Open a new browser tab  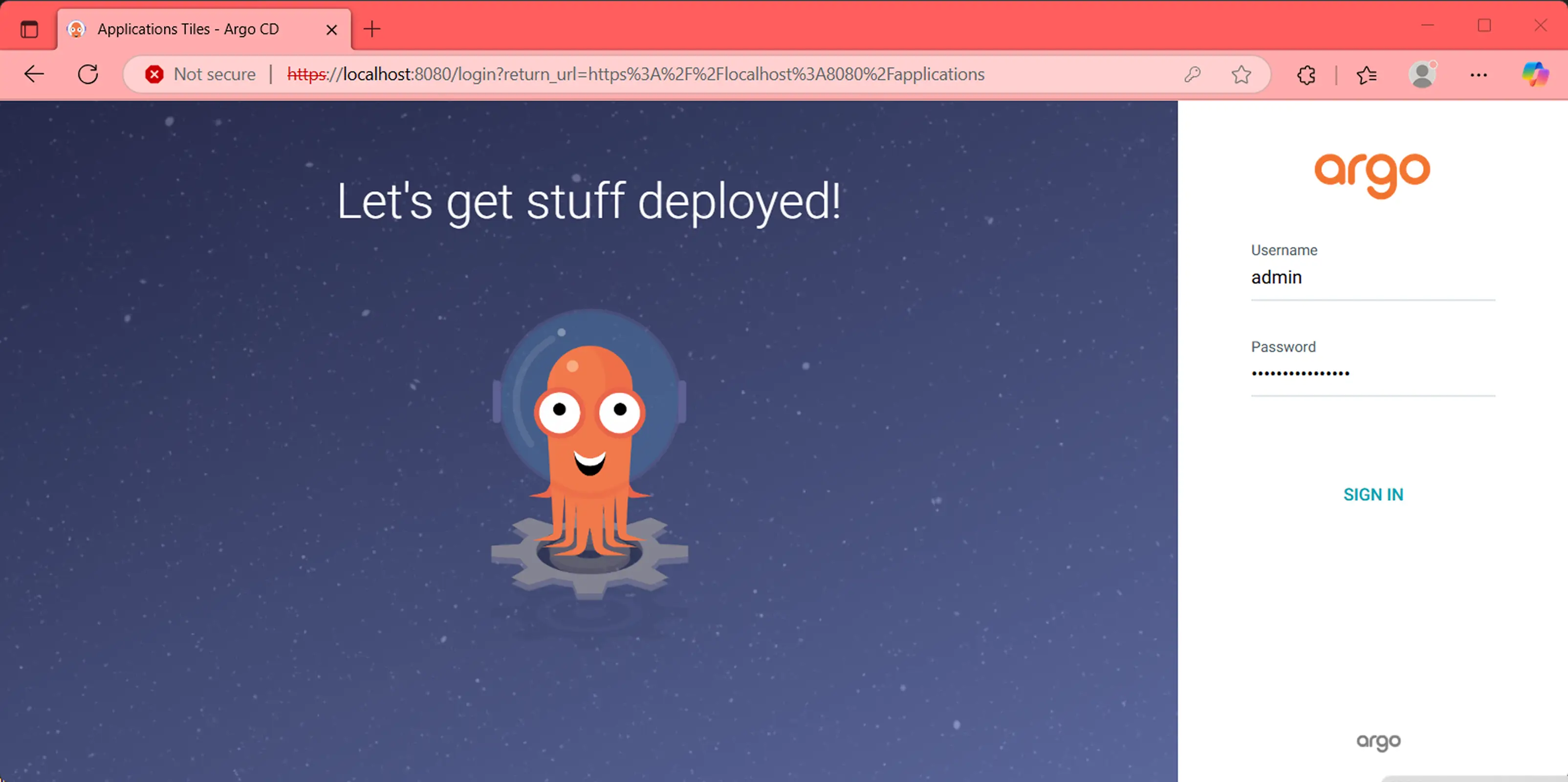pyautogui.click(x=371, y=29)
